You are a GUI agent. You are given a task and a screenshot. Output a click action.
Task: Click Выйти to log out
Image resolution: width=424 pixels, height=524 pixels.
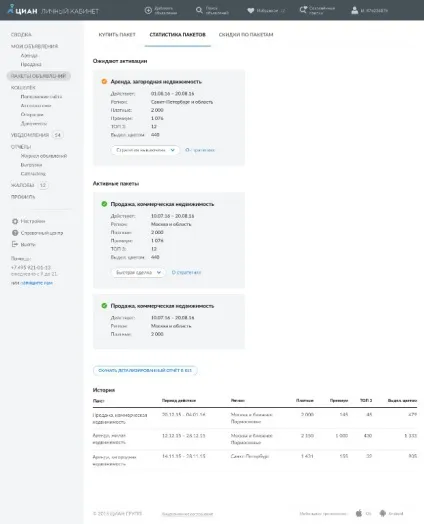[x=28, y=244]
